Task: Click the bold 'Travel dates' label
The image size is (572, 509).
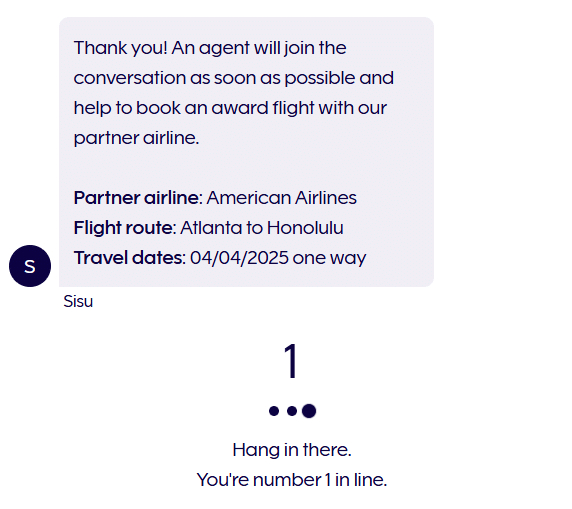Action: 128,258
